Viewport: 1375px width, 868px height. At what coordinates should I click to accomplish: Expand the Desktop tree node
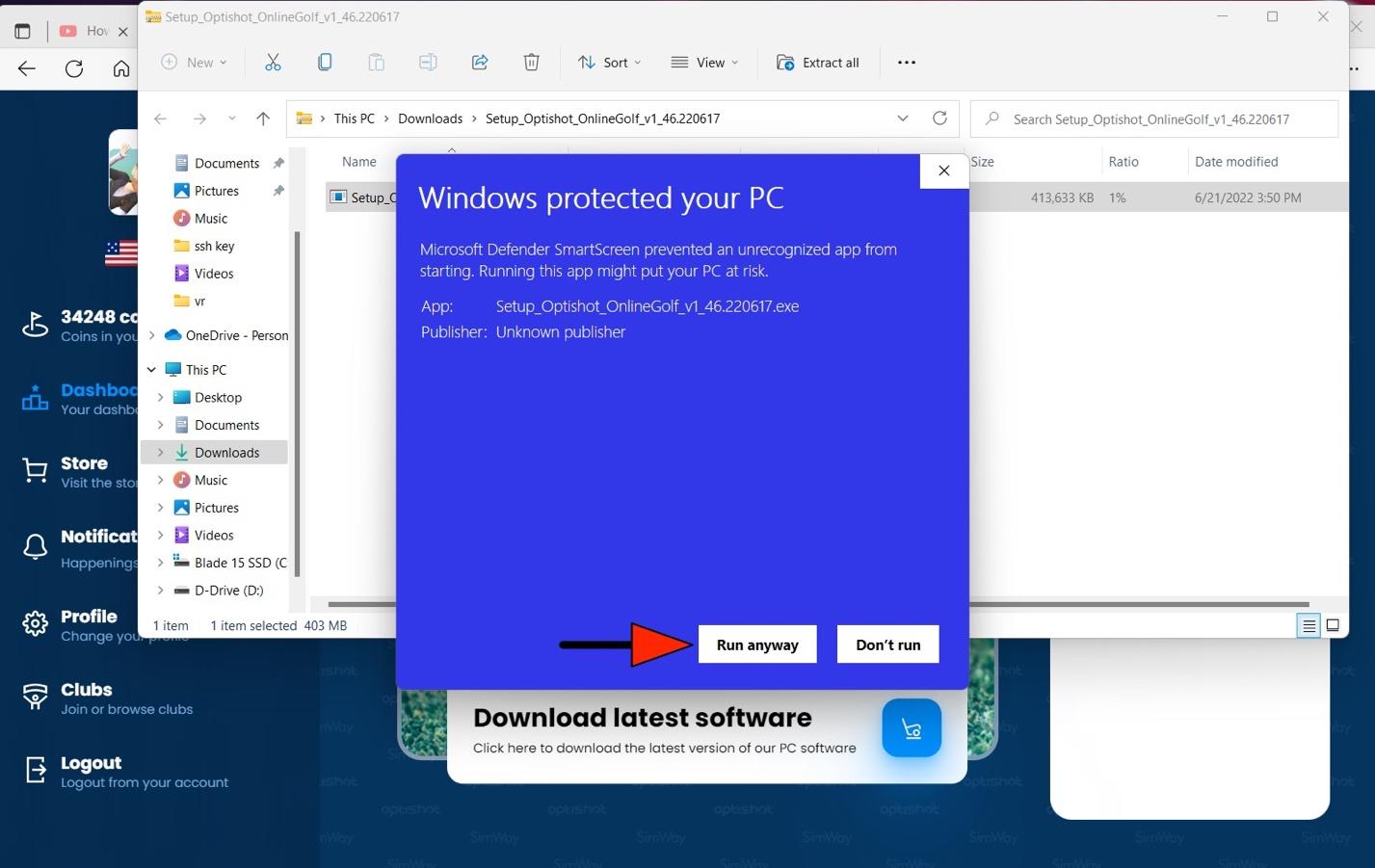161,398
